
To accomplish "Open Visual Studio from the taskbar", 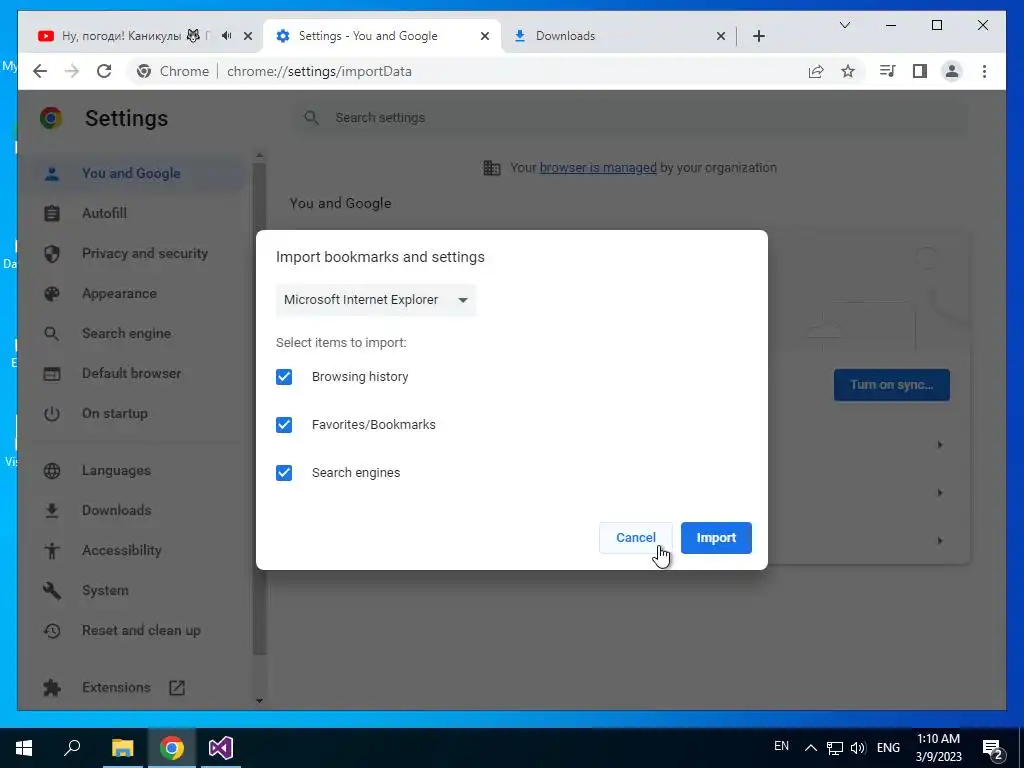I will tap(221, 748).
